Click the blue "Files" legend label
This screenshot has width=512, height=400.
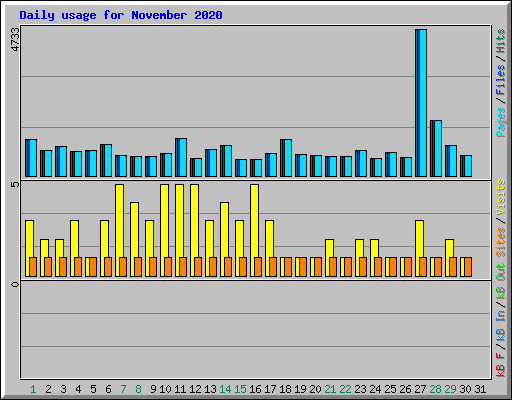click(x=501, y=79)
